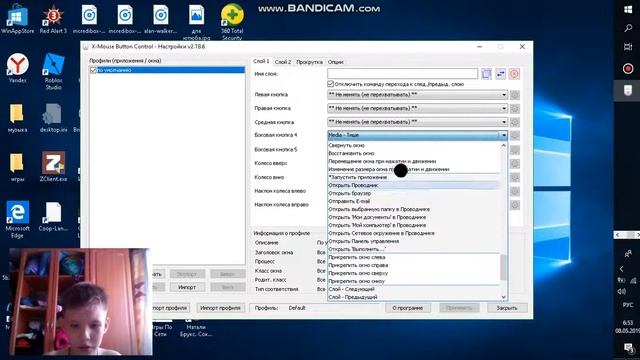Open the Yandex browser shortcut

pyautogui.click(x=17, y=68)
